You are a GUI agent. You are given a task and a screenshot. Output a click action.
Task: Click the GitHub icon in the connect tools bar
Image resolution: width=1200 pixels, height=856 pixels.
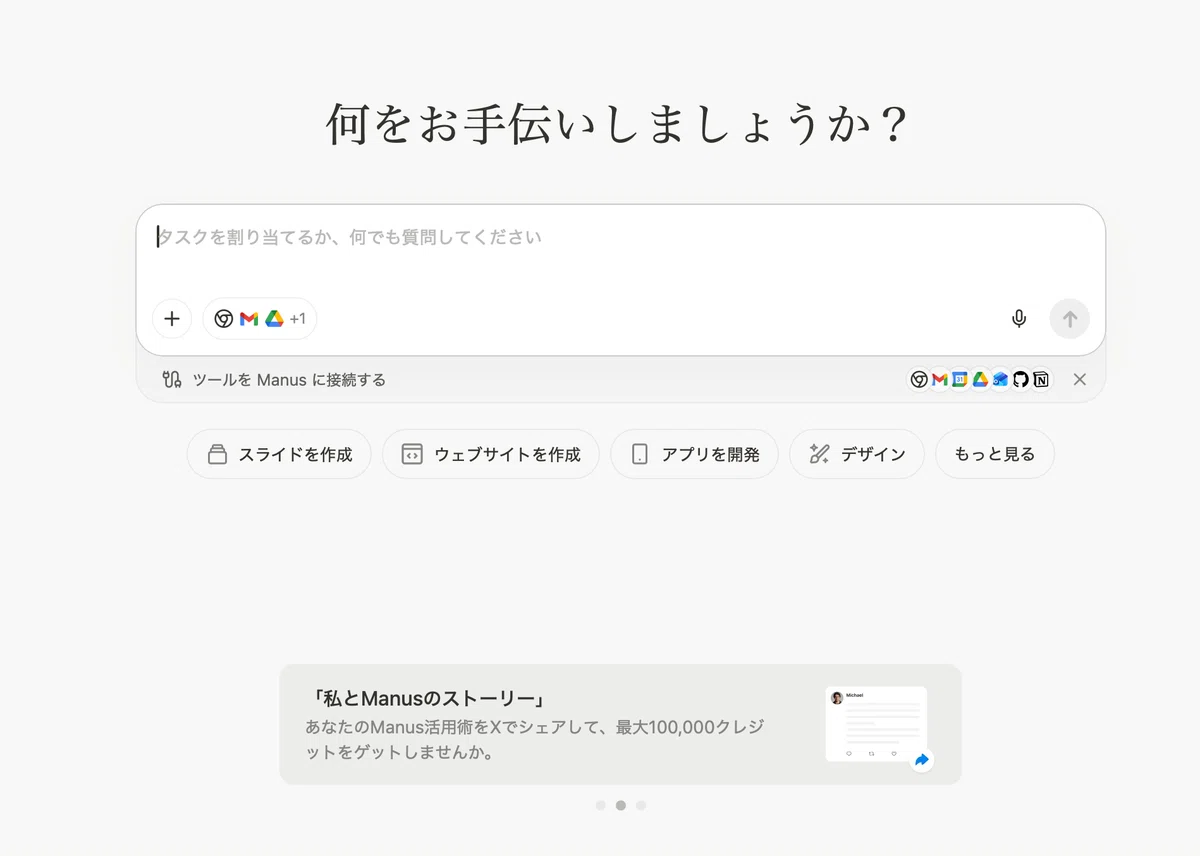(x=1021, y=380)
